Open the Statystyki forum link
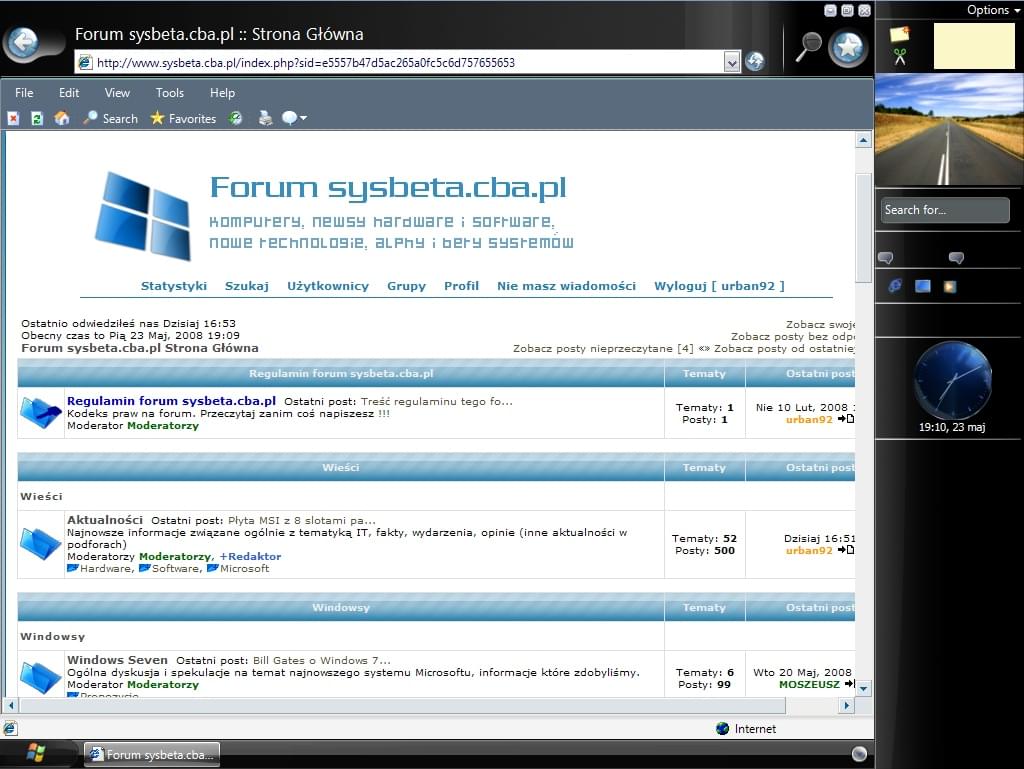Viewport: 1024px width, 769px height. pos(174,286)
